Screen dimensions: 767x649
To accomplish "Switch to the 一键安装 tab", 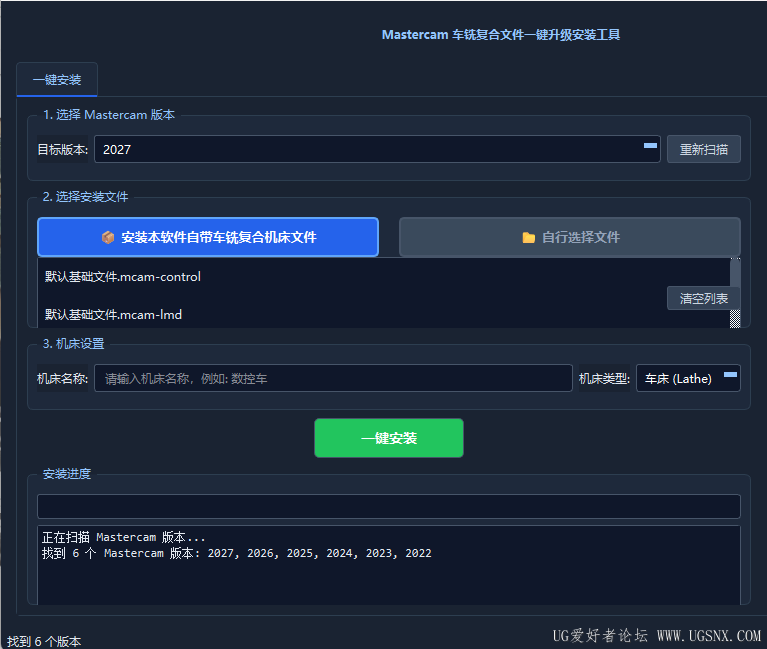I will click(x=57, y=79).
